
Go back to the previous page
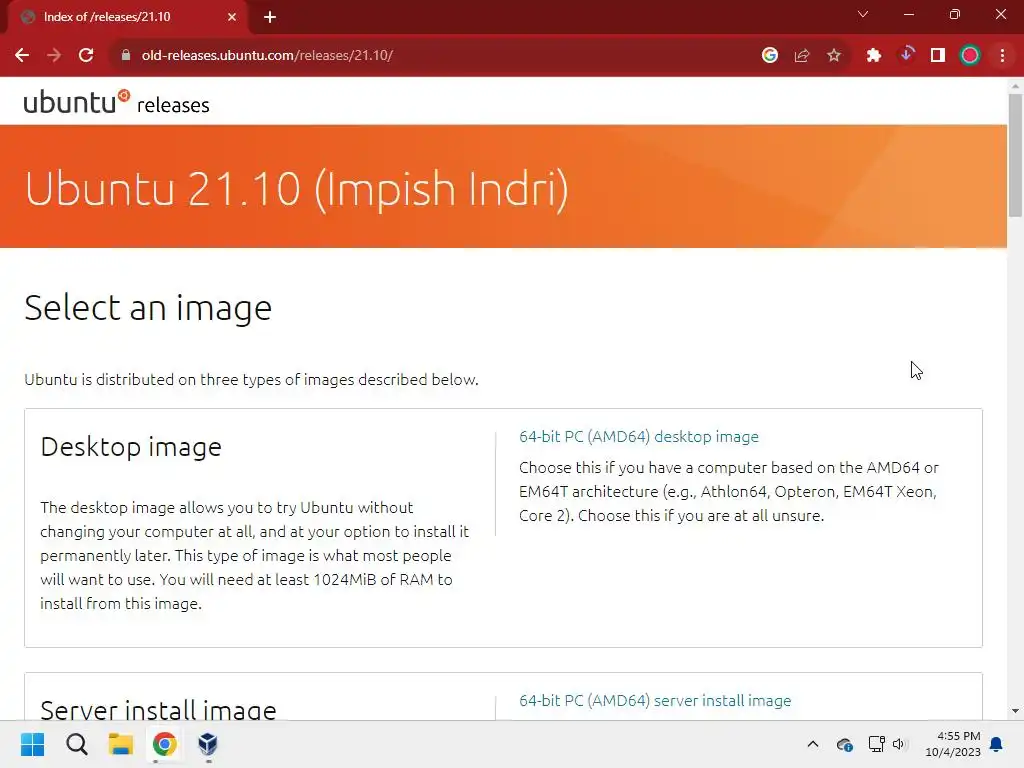[x=22, y=56]
